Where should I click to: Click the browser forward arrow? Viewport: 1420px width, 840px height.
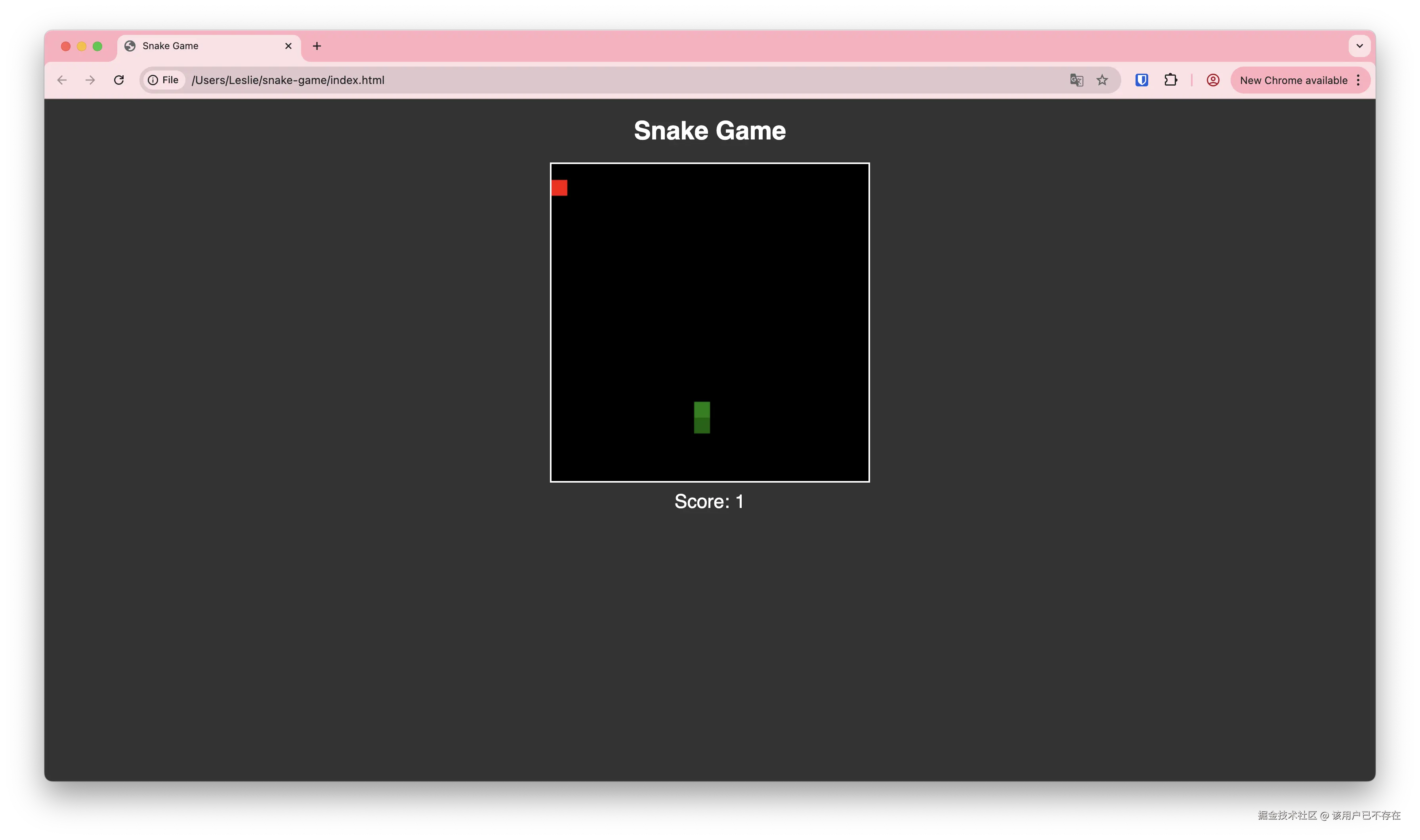[90, 80]
